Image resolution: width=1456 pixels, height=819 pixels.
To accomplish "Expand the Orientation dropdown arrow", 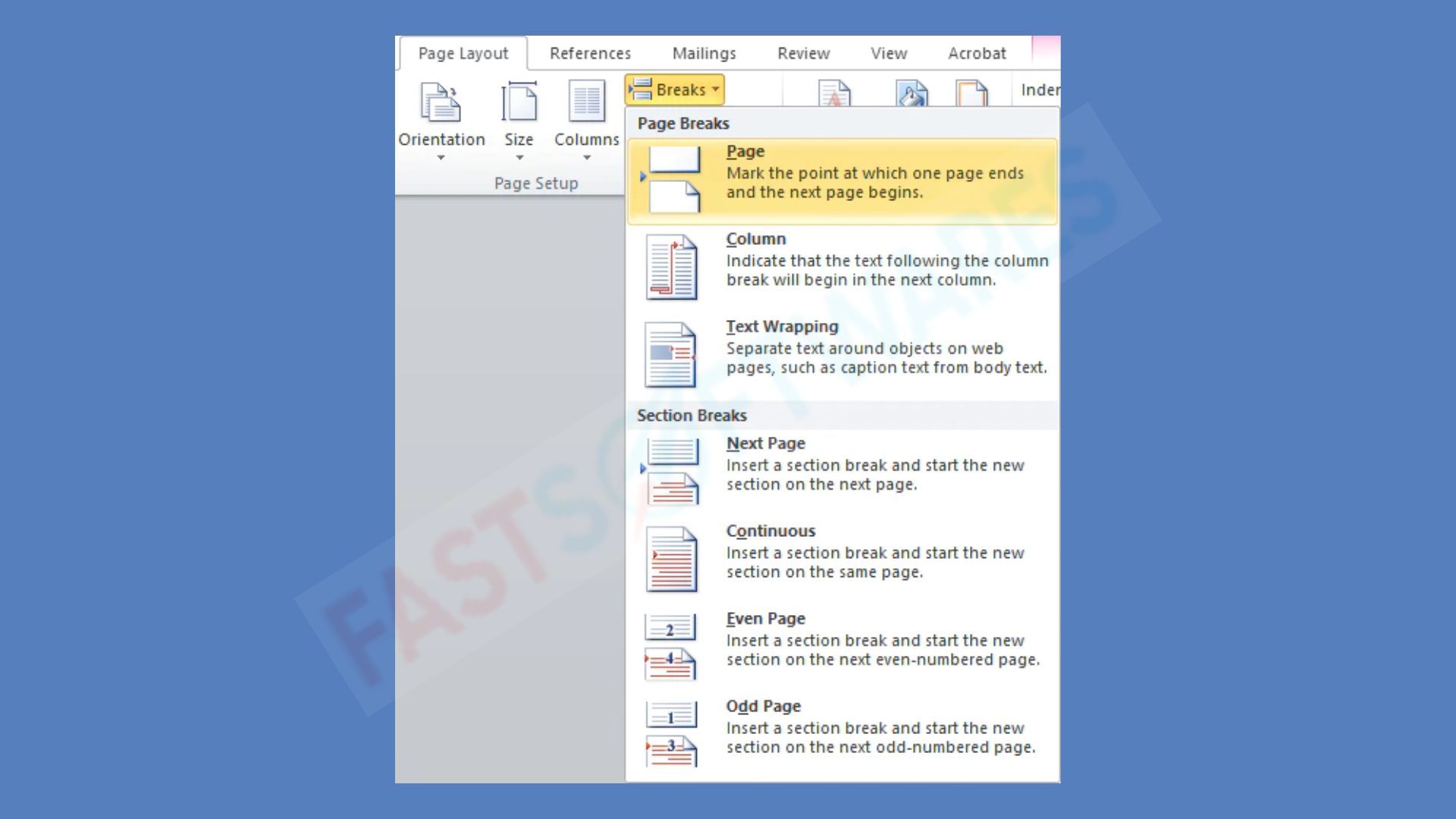I will click(441, 158).
